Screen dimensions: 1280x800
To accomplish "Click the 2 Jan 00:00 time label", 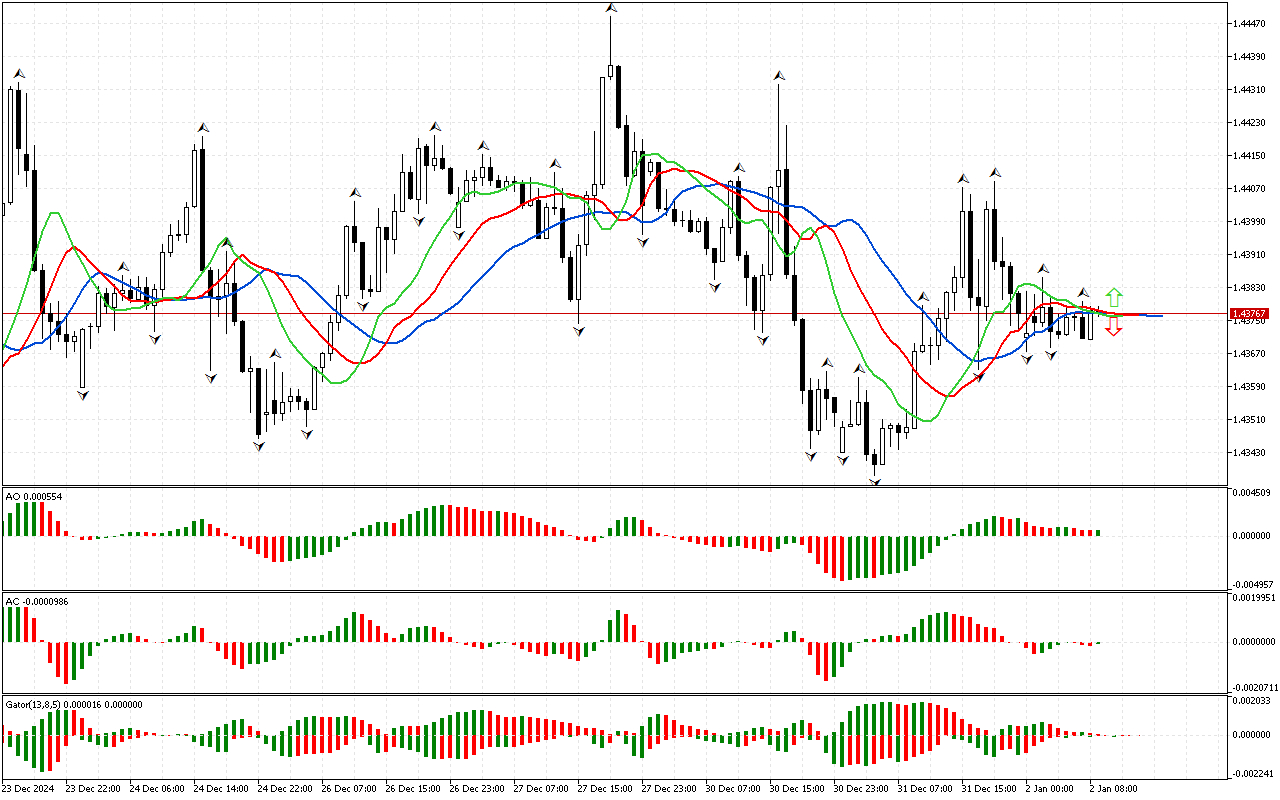I will (x=1049, y=789).
